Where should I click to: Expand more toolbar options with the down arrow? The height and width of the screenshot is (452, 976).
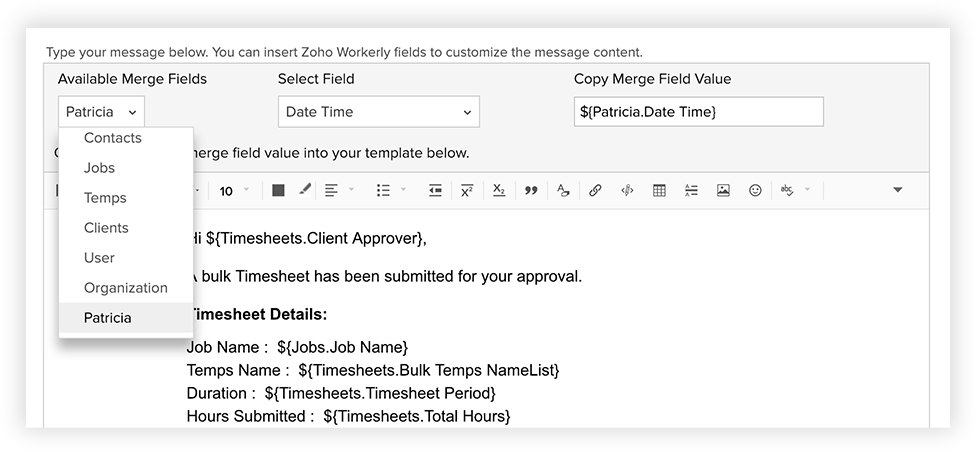click(x=898, y=190)
